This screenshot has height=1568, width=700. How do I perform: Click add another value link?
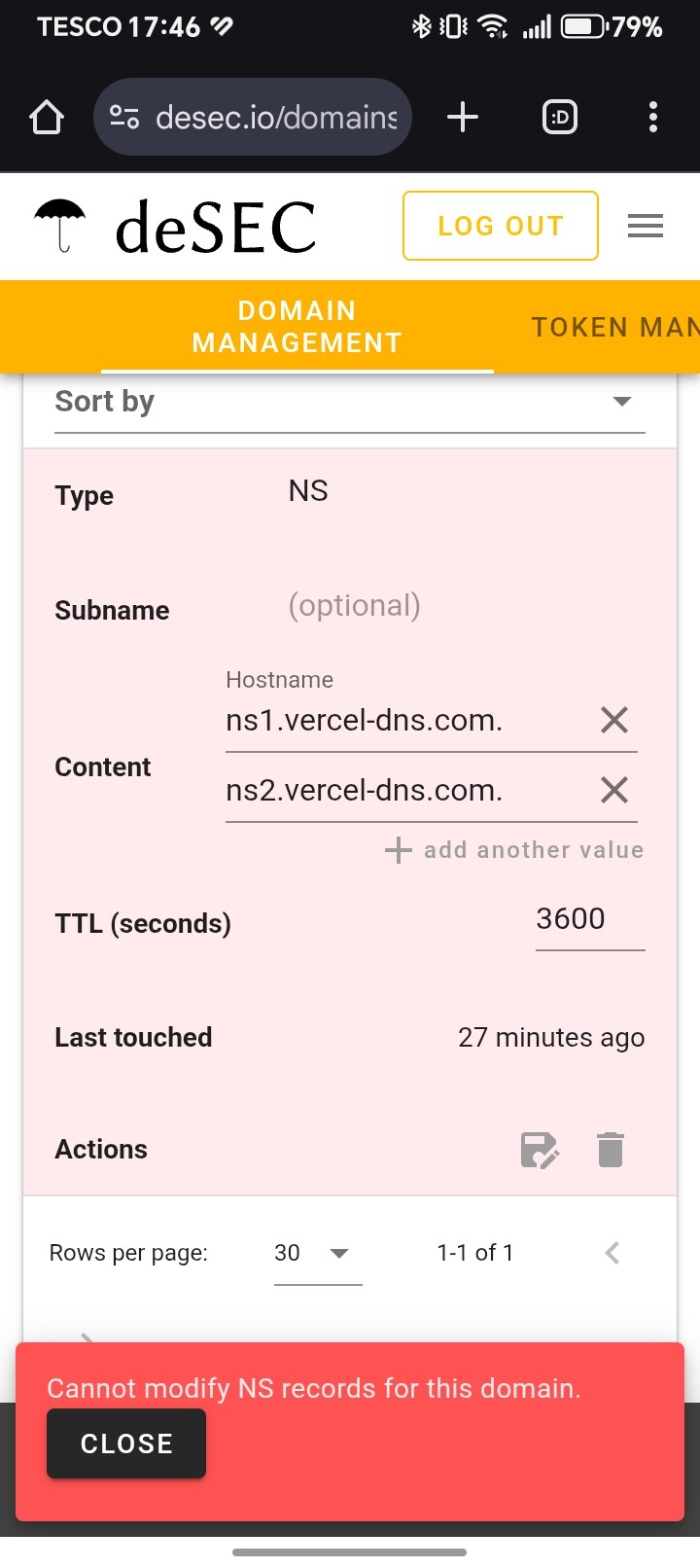pos(515,850)
